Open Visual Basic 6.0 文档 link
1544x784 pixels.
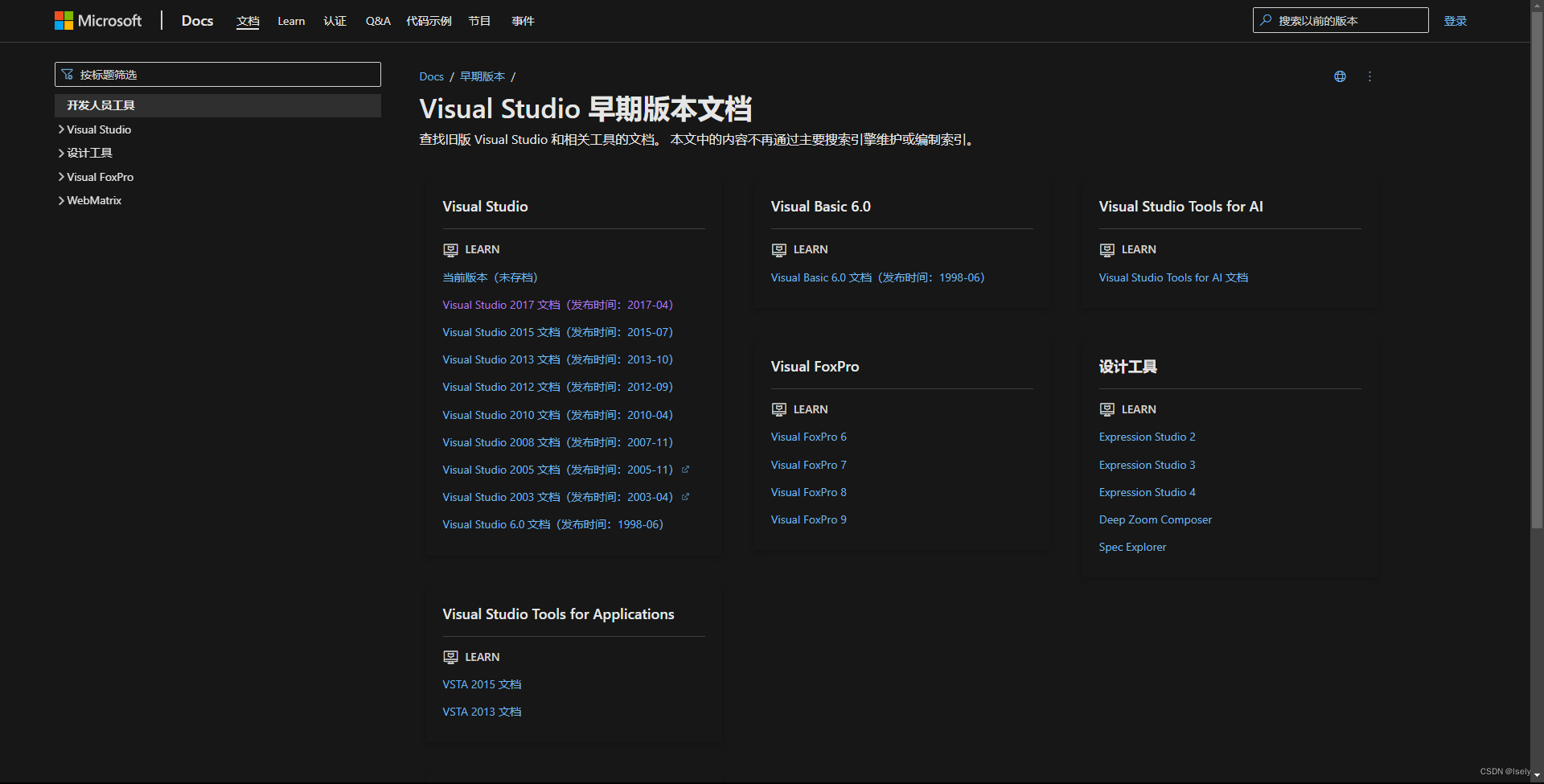877,277
